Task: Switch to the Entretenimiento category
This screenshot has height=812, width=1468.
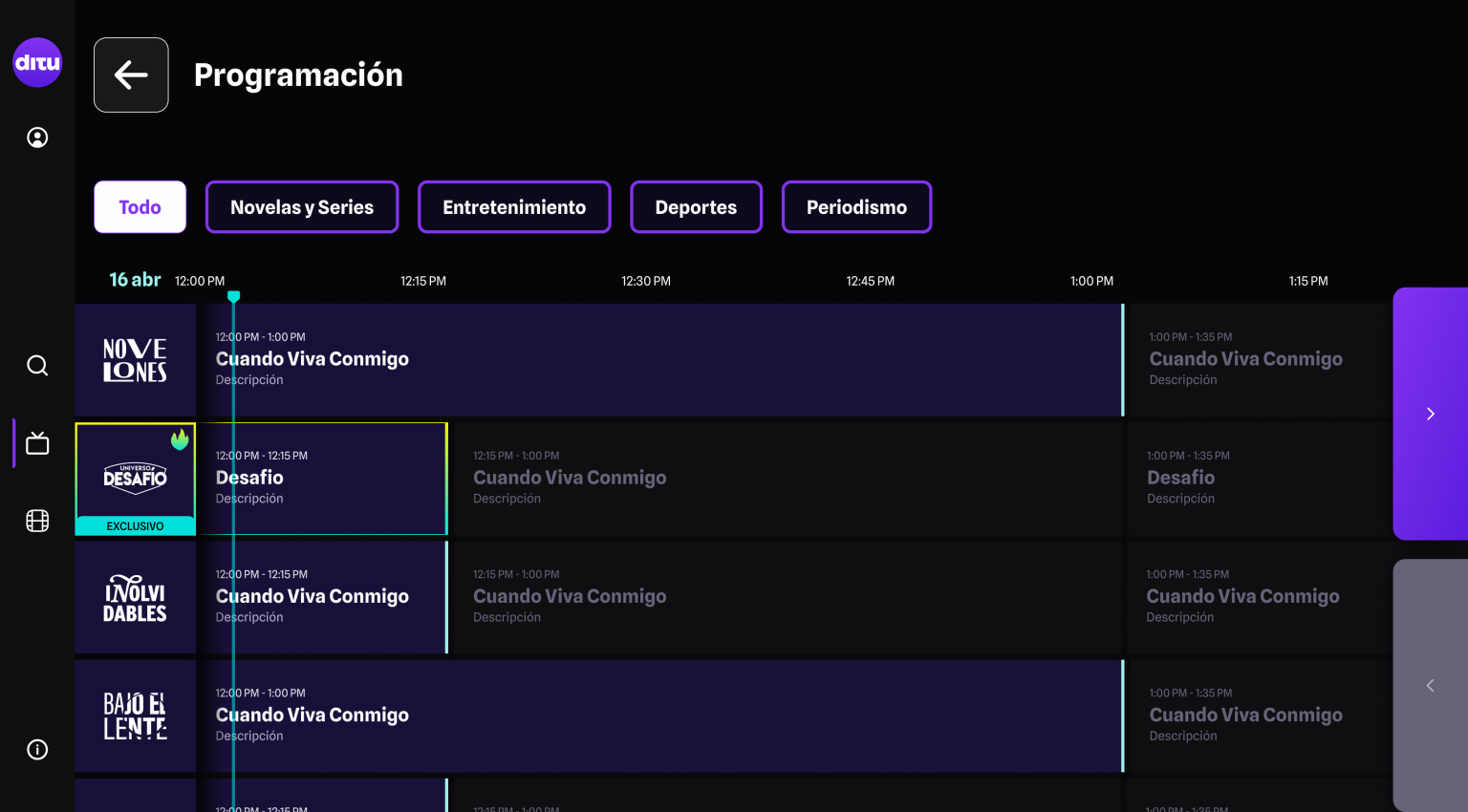Action: coord(514,206)
